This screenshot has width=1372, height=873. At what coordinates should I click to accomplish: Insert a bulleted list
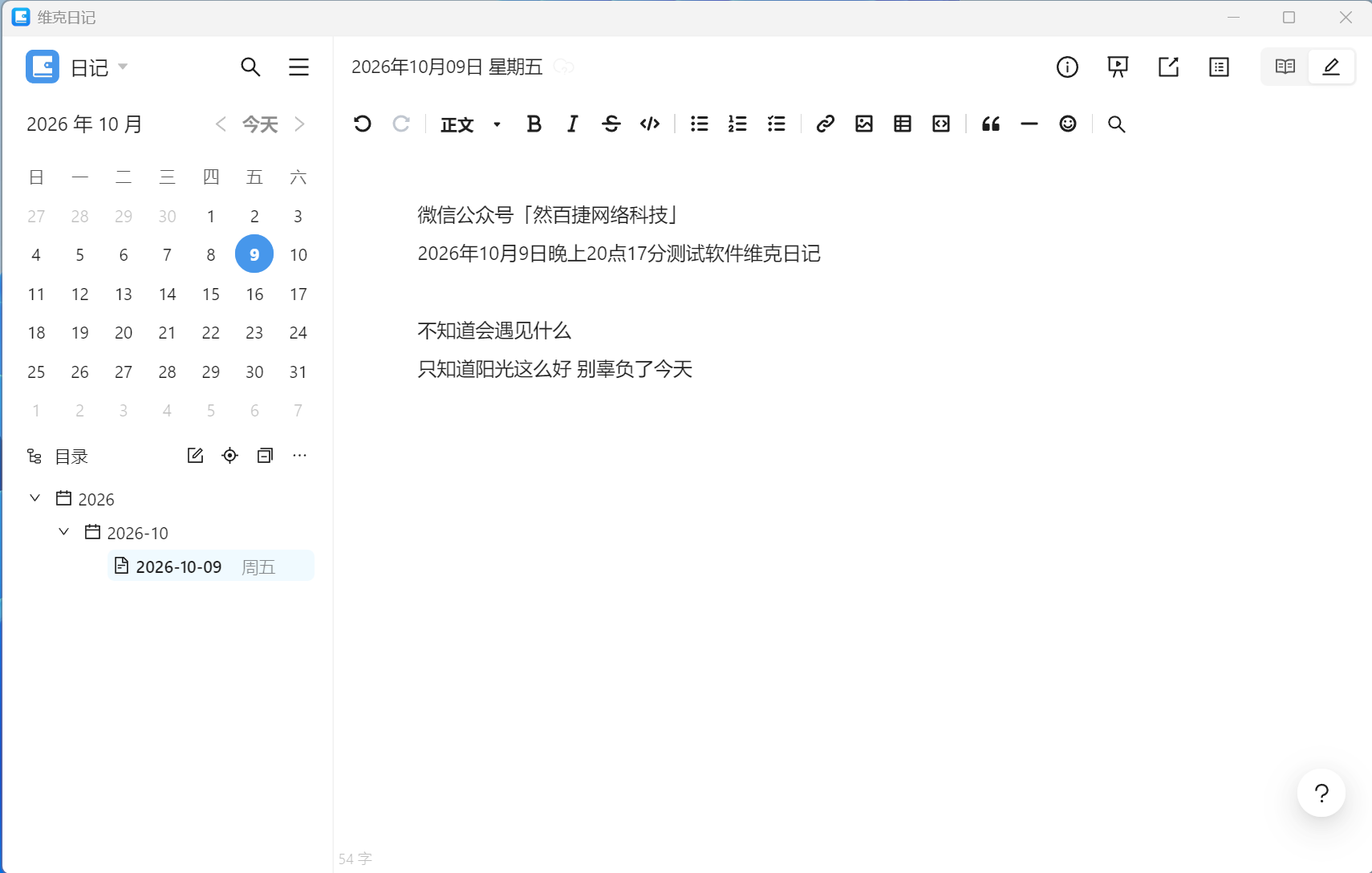[x=700, y=124]
